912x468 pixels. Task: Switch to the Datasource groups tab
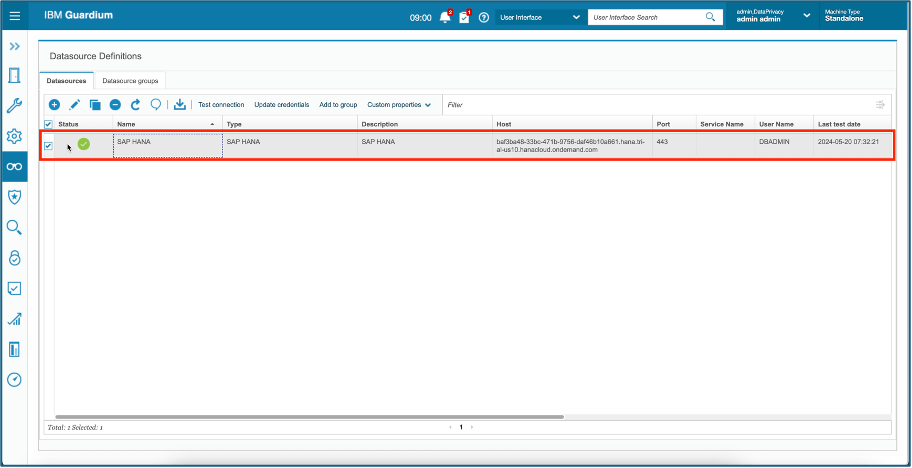130,80
